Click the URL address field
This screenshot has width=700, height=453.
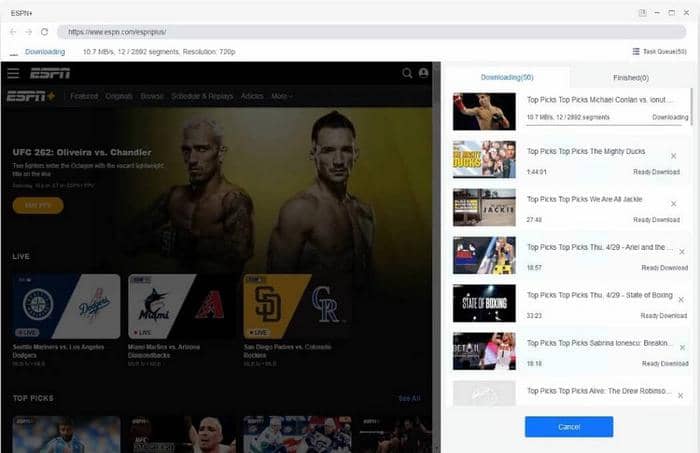point(371,32)
